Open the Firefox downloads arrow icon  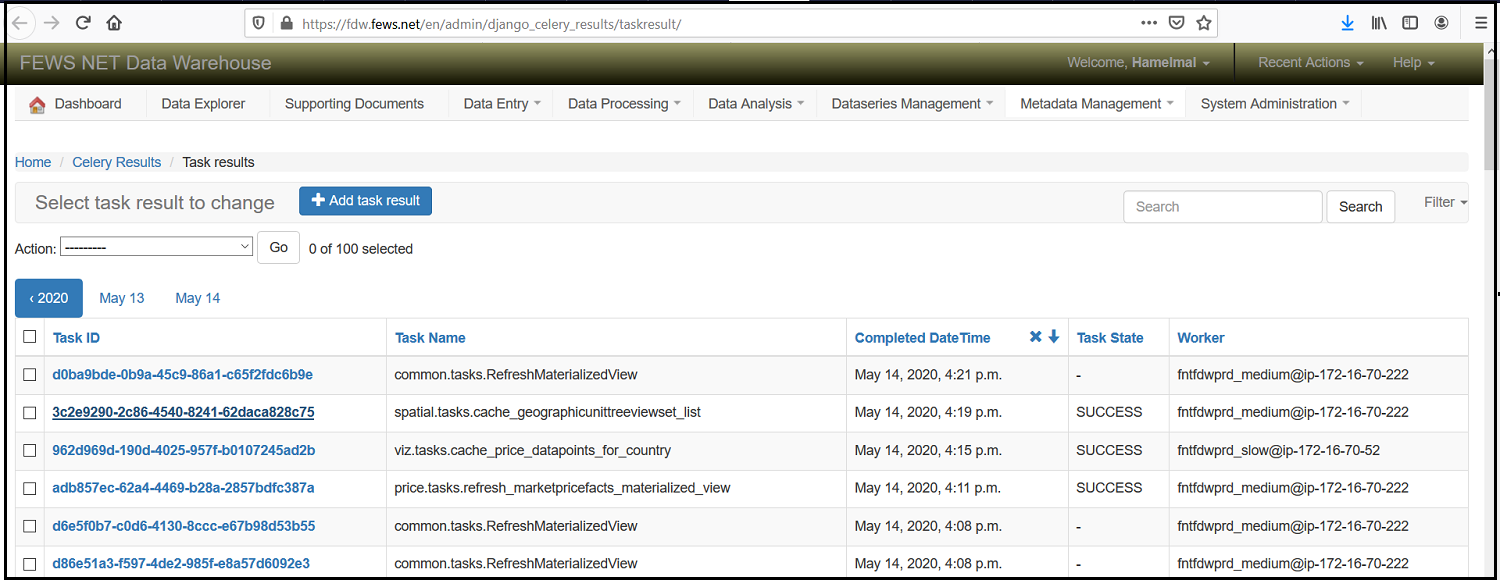pos(1347,22)
